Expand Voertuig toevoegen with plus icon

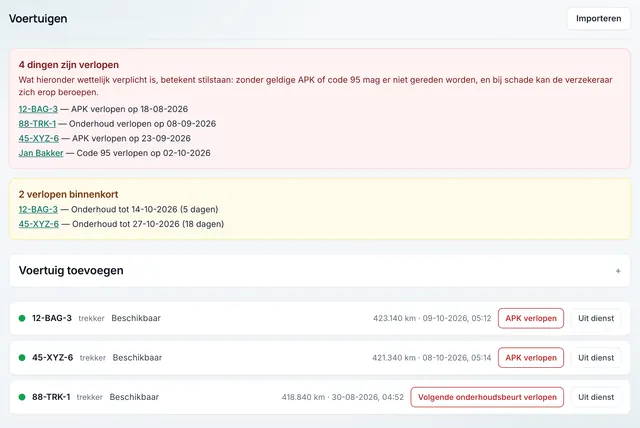click(618, 271)
